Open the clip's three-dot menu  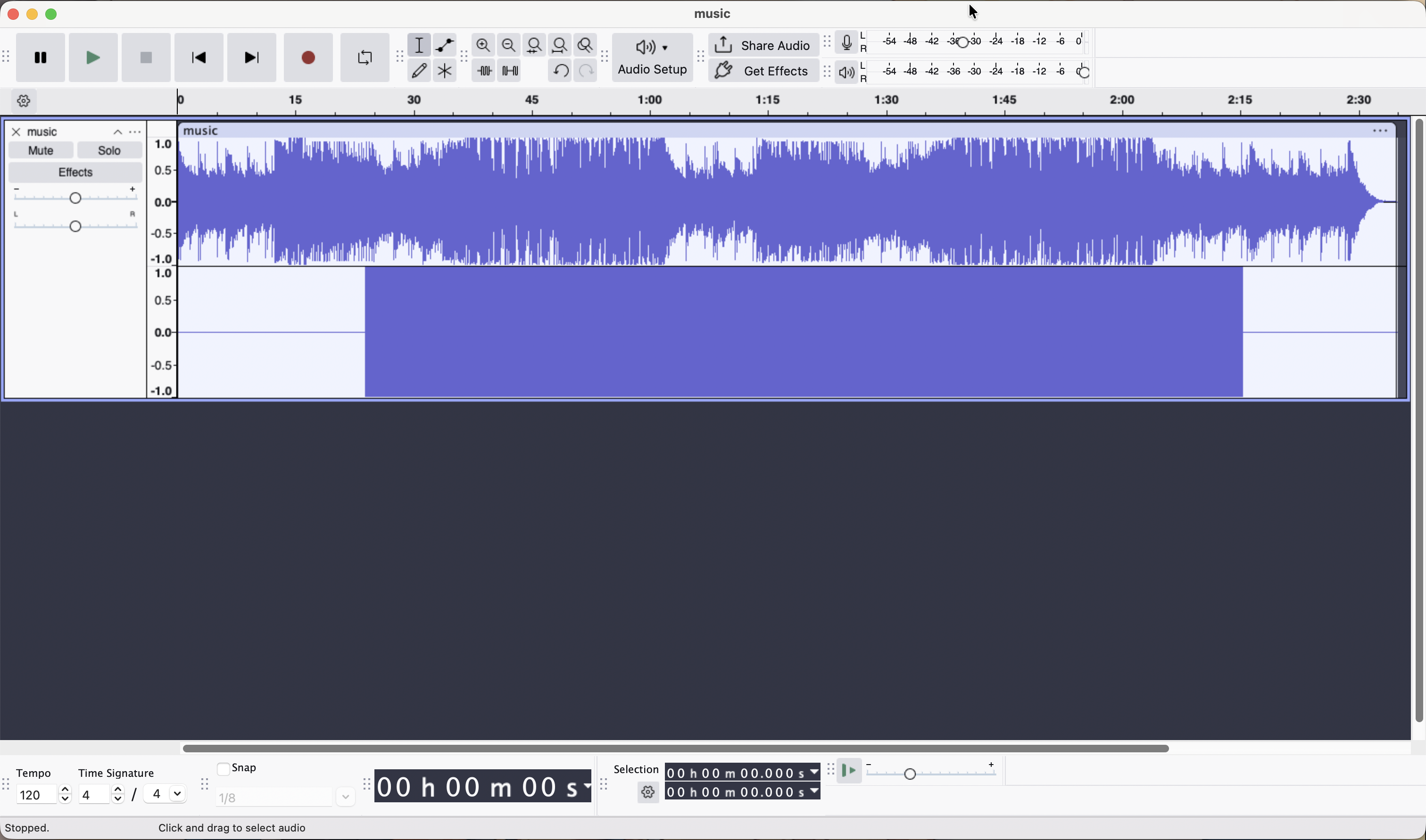tap(1380, 131)
